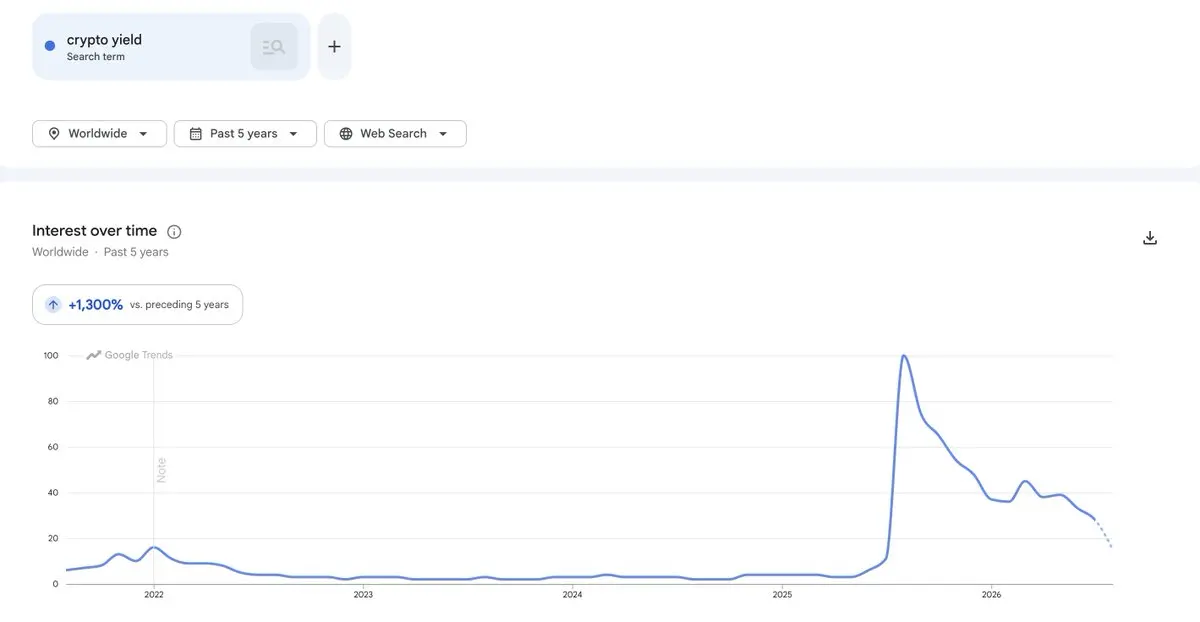The width and height of the screenshot is (1200, 622).
Task: Click the Note marker on the chart
Action: tap(161, 470)
